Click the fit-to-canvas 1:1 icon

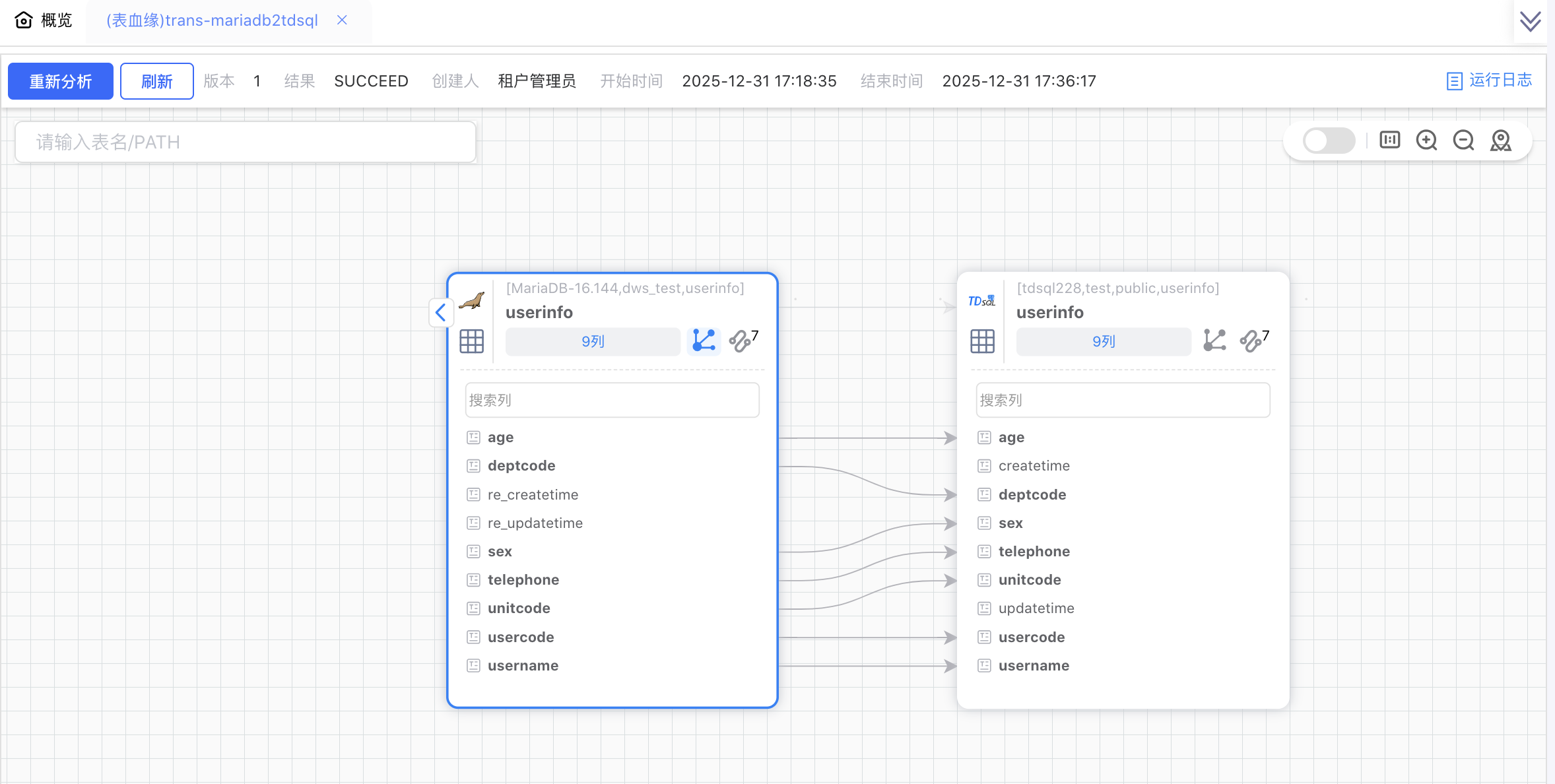click(x=1389, y=141)
